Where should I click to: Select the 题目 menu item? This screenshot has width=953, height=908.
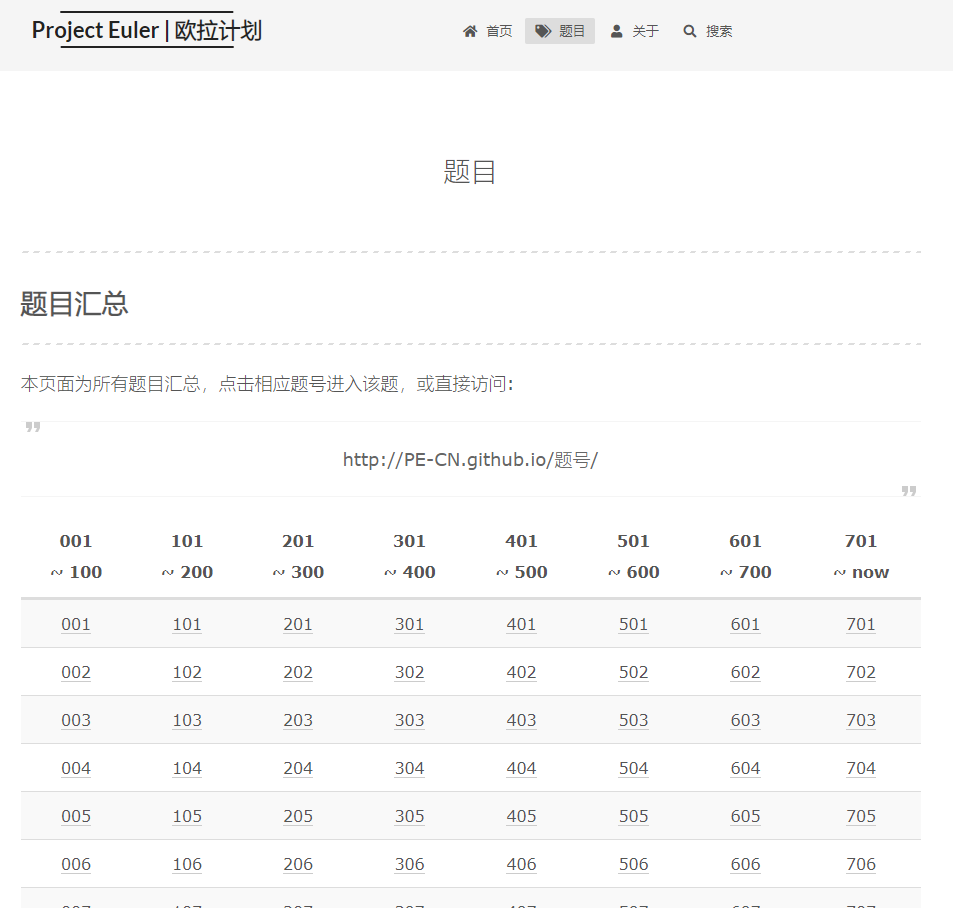(x=560, y=31)
